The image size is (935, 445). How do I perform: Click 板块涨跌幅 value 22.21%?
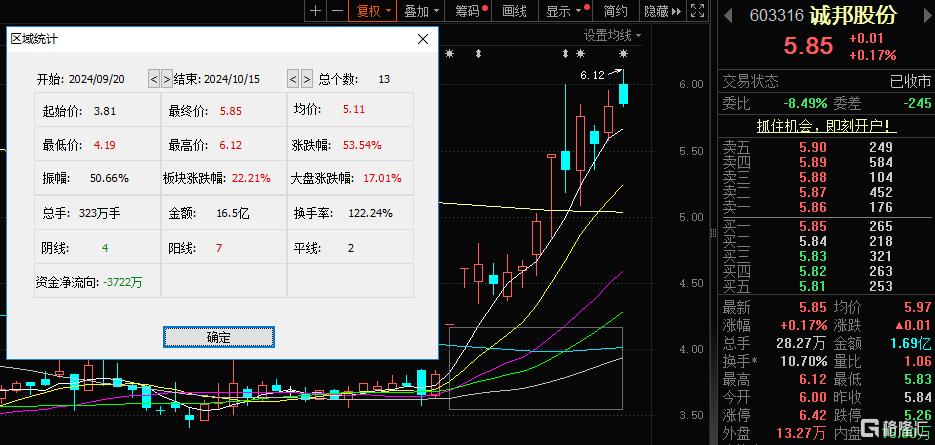click(x=251, y=178)
